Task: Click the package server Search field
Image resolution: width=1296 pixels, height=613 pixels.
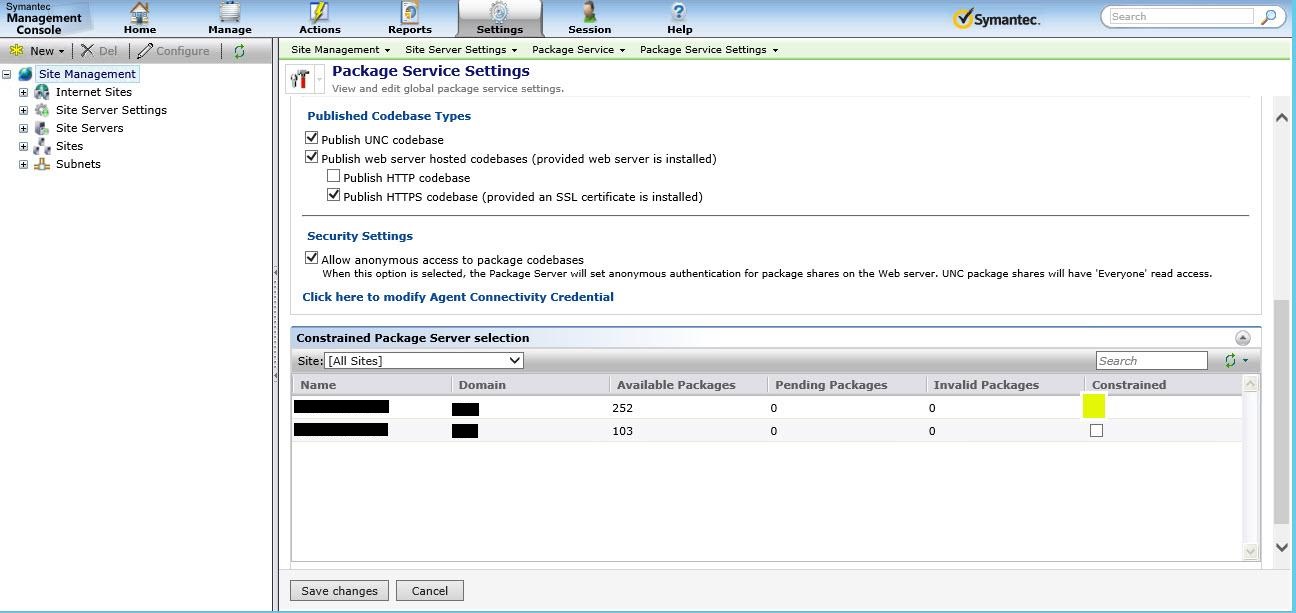Action: (1150, 361)
